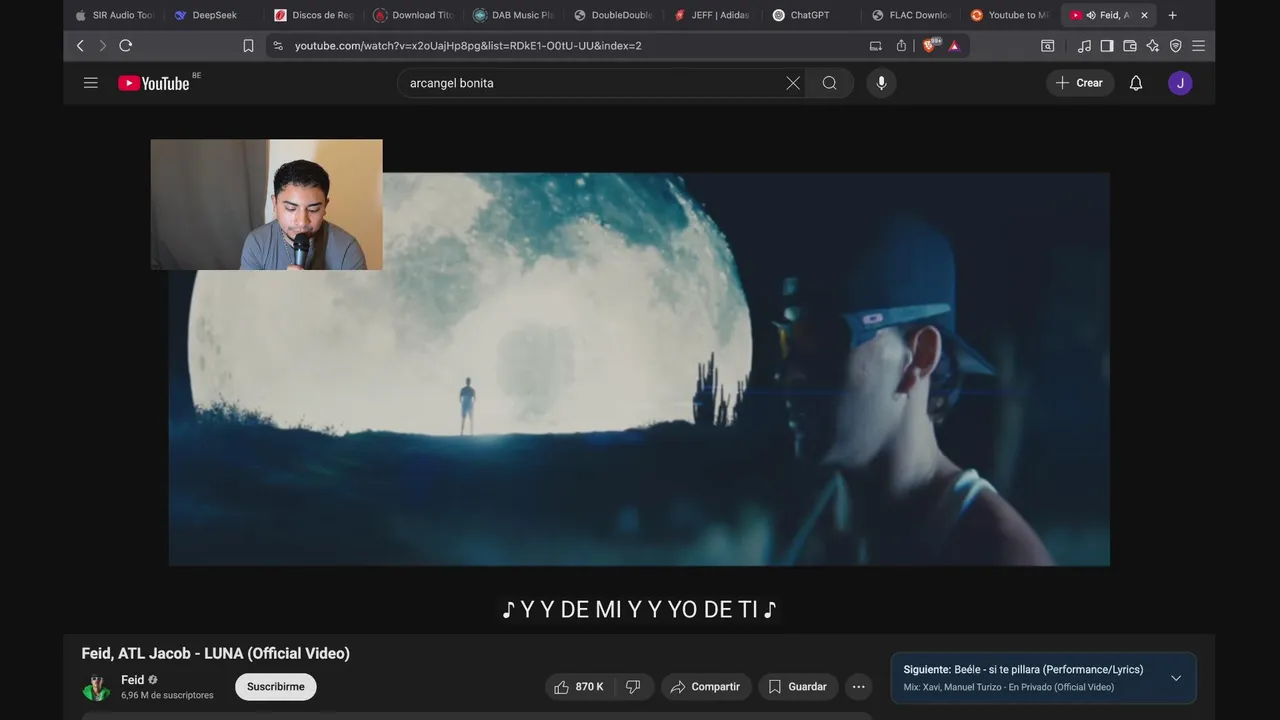Like the video with thumbs up
1280x720 pixels.
tap(580, 687)
